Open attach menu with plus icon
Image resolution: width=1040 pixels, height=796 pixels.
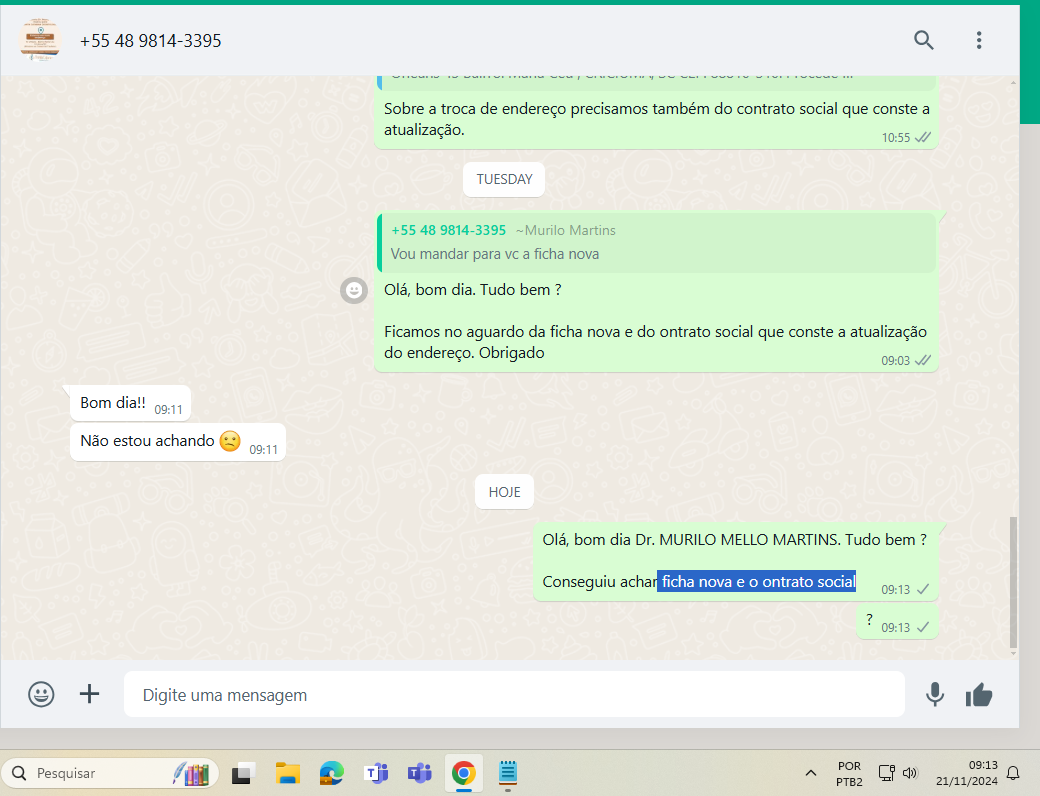pos(90,694)
